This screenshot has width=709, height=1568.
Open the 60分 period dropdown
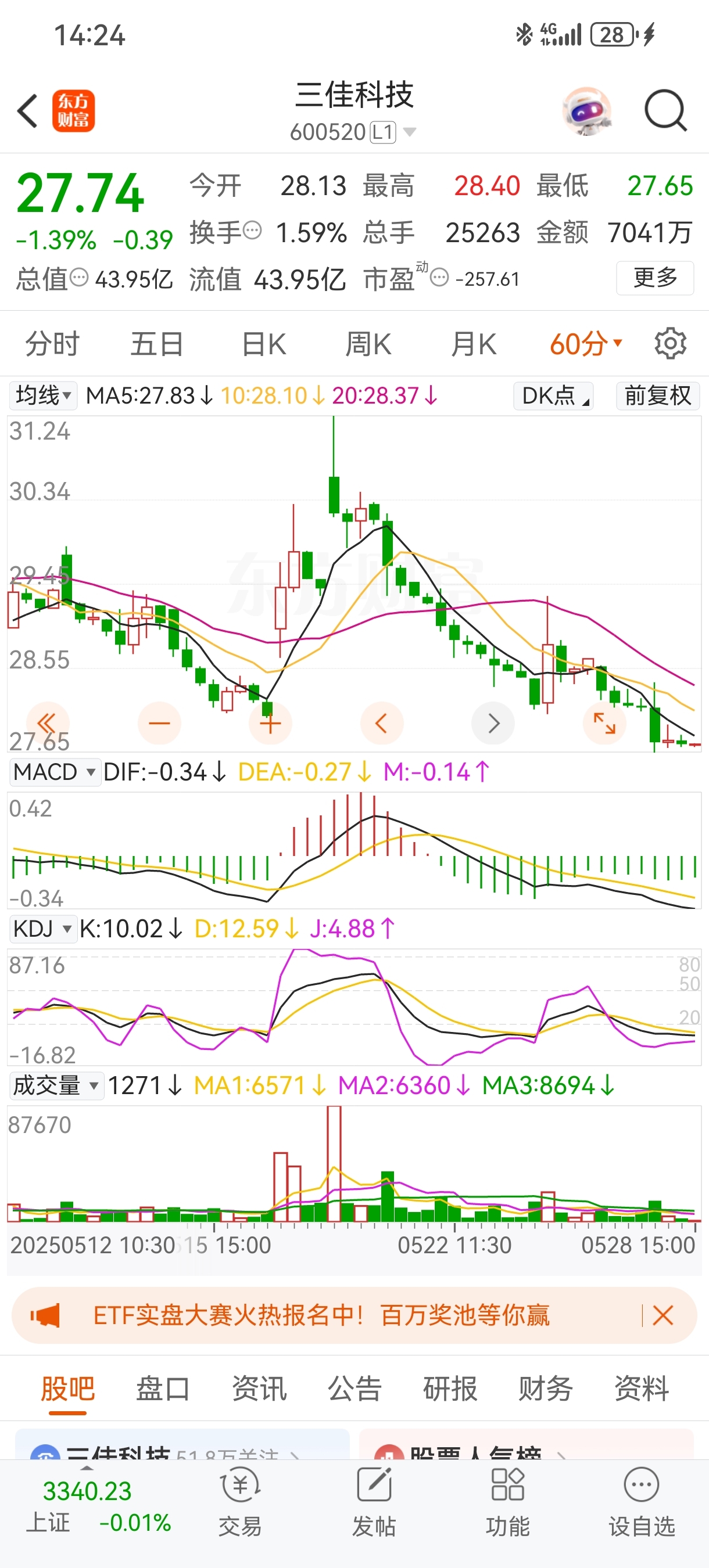pyautogui.click(x=586, y=344)
